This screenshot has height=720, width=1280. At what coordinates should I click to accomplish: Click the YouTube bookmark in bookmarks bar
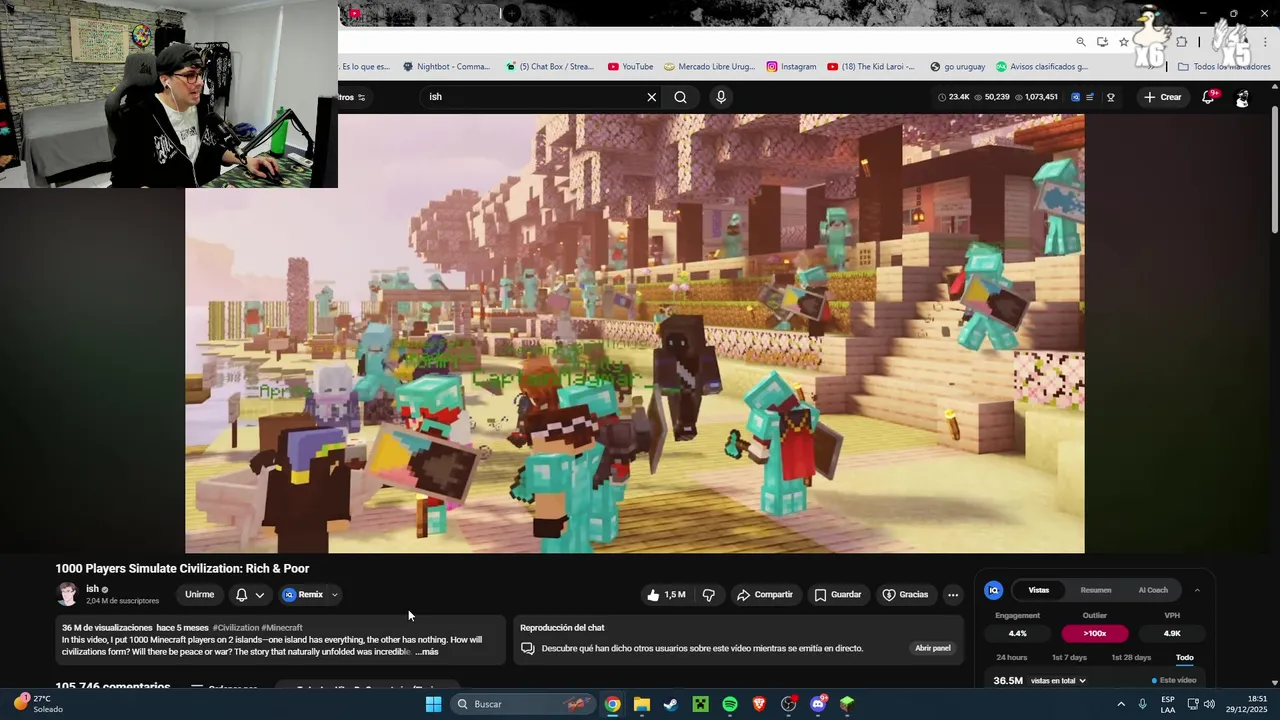(x=630, y=67)
